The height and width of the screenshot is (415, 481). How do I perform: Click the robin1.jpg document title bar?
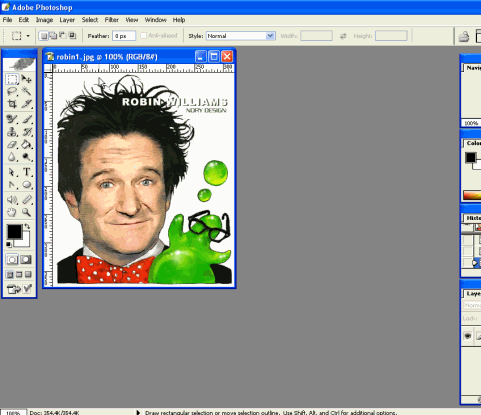120,57
